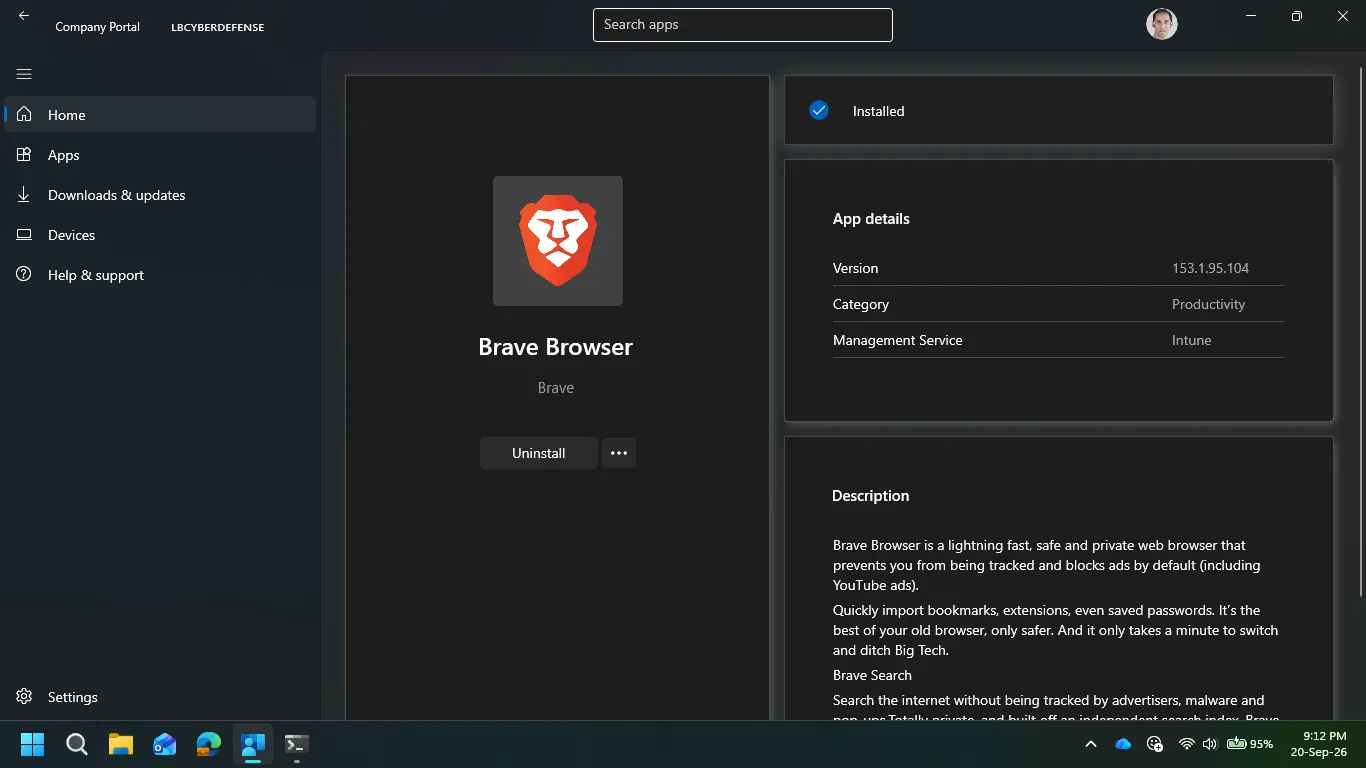The image size is (1366, 768).
Task: Click the Brave Browser app title
Action: [556, 347]
